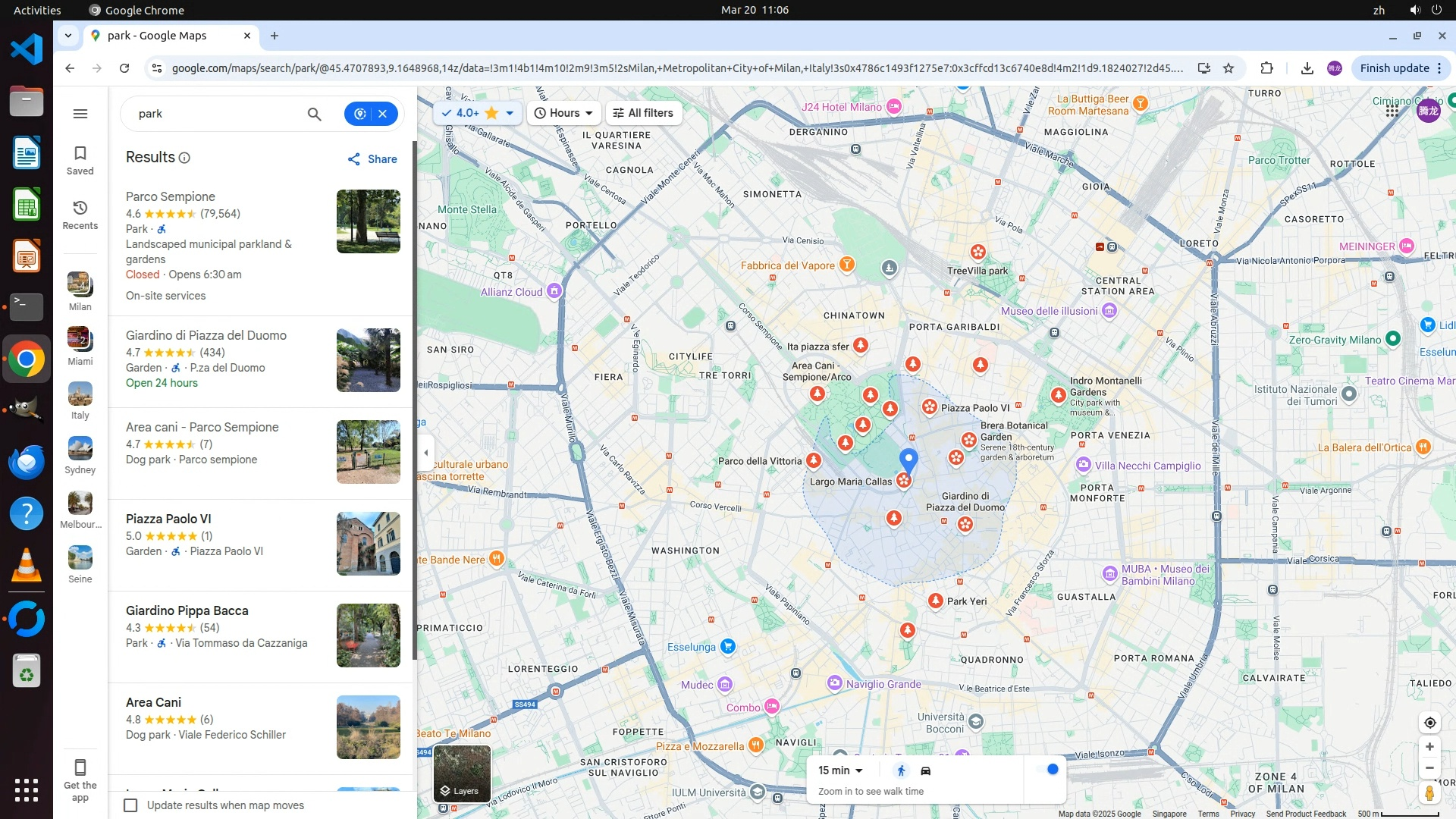
Task: Expand the 4.0+ rating filter
Action: click(x=479, y=113)
